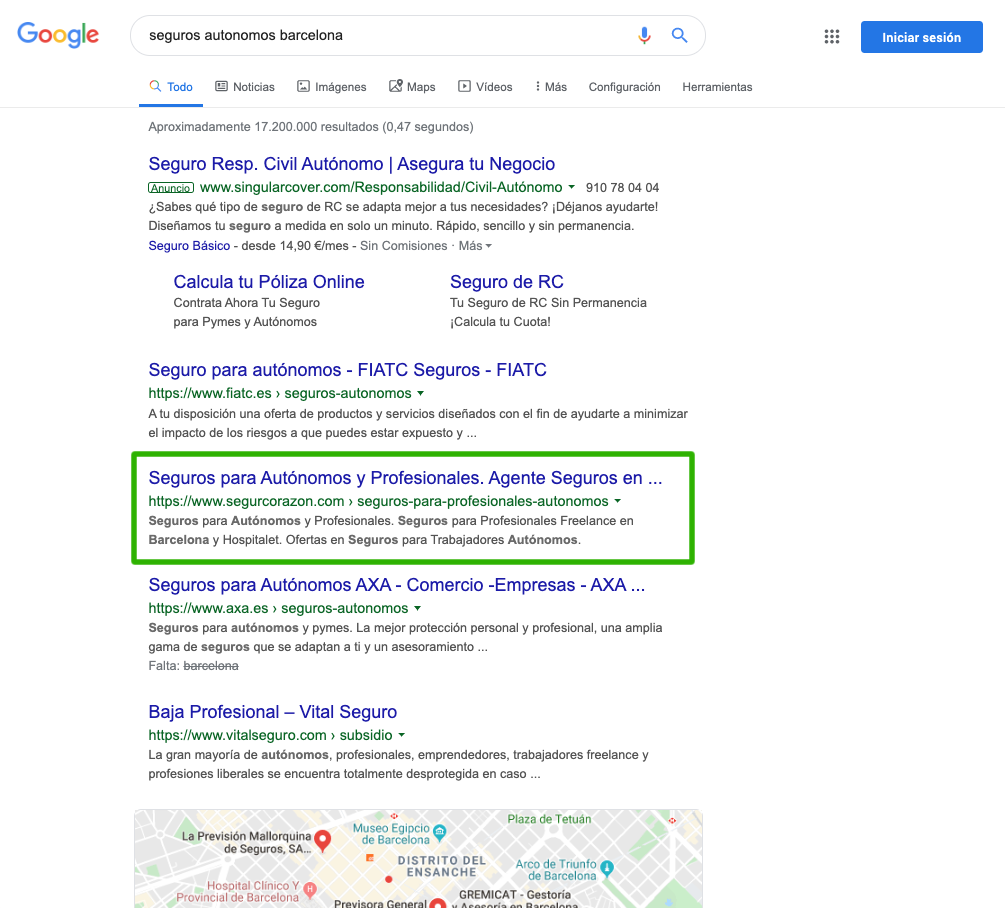This screenshot has height=908, width=1005.
Task: Start voice search with microphone icon
Action: coord(644,35)
